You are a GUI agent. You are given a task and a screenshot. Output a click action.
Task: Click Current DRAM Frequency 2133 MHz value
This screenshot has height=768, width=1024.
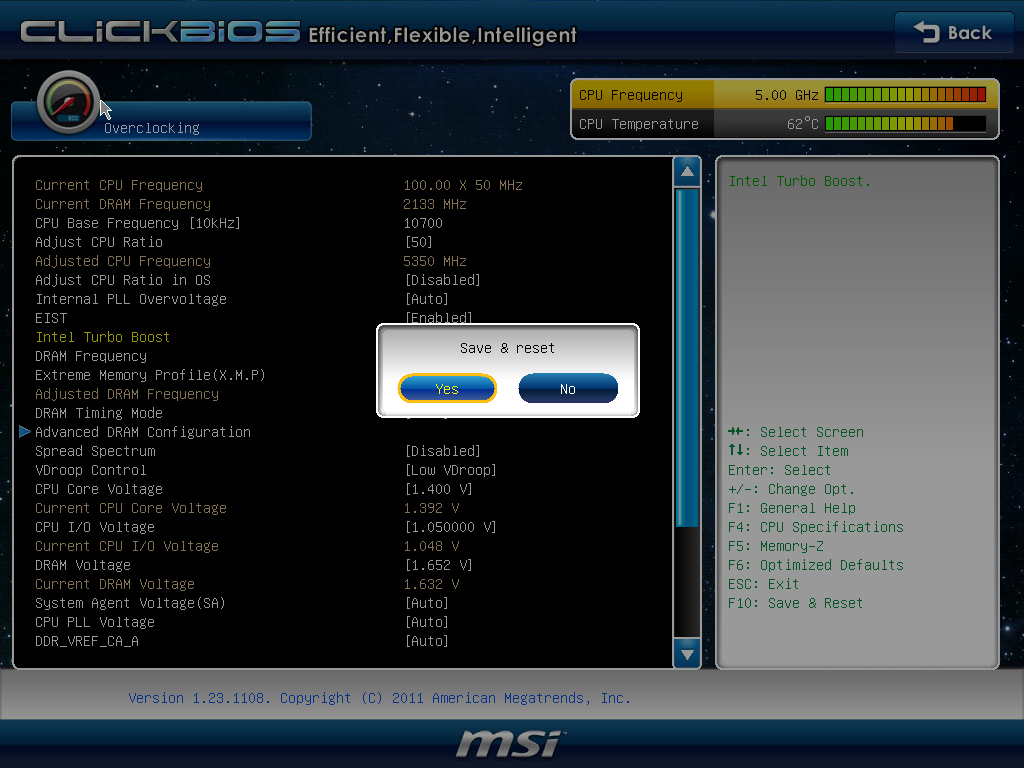pos(435,204)
